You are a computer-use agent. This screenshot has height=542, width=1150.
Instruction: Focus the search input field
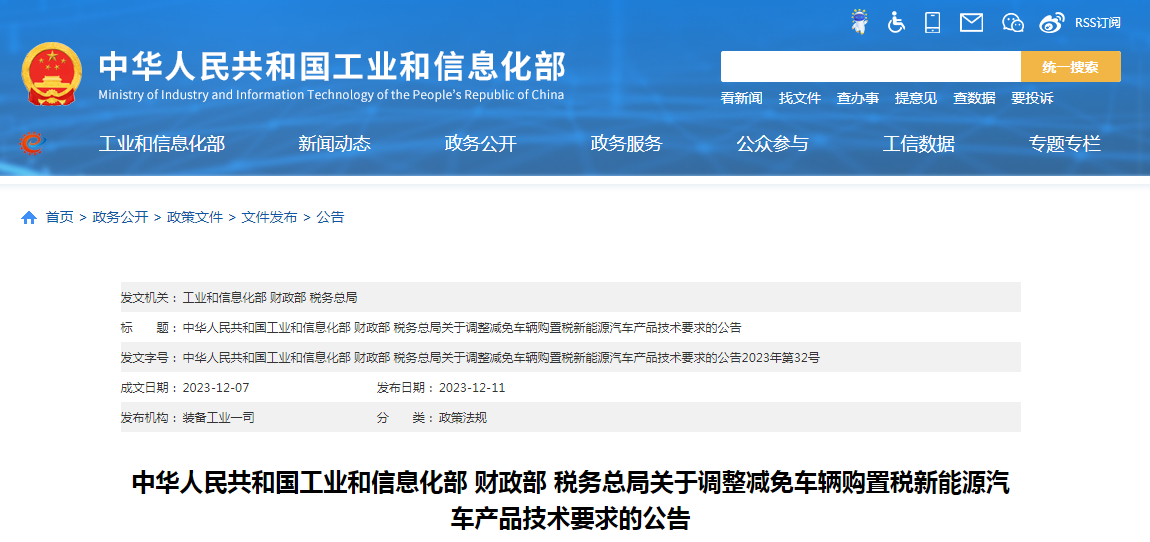[870, 67]
